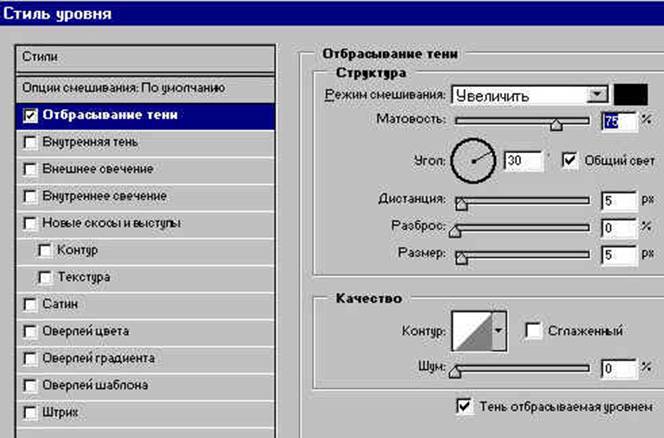Select the Отбрасывание тени row label

pos(110,115)
